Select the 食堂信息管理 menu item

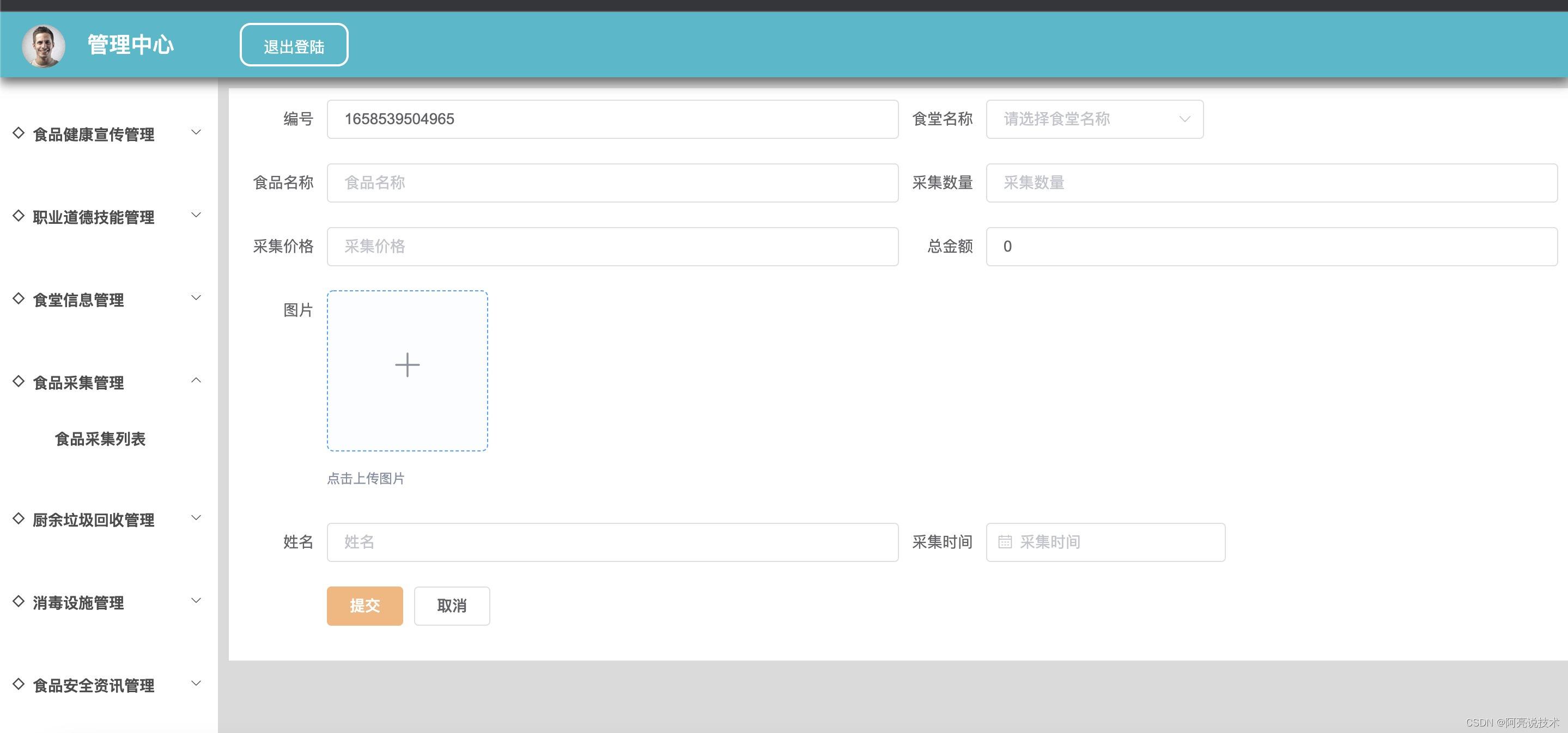[x=78, y=300]
